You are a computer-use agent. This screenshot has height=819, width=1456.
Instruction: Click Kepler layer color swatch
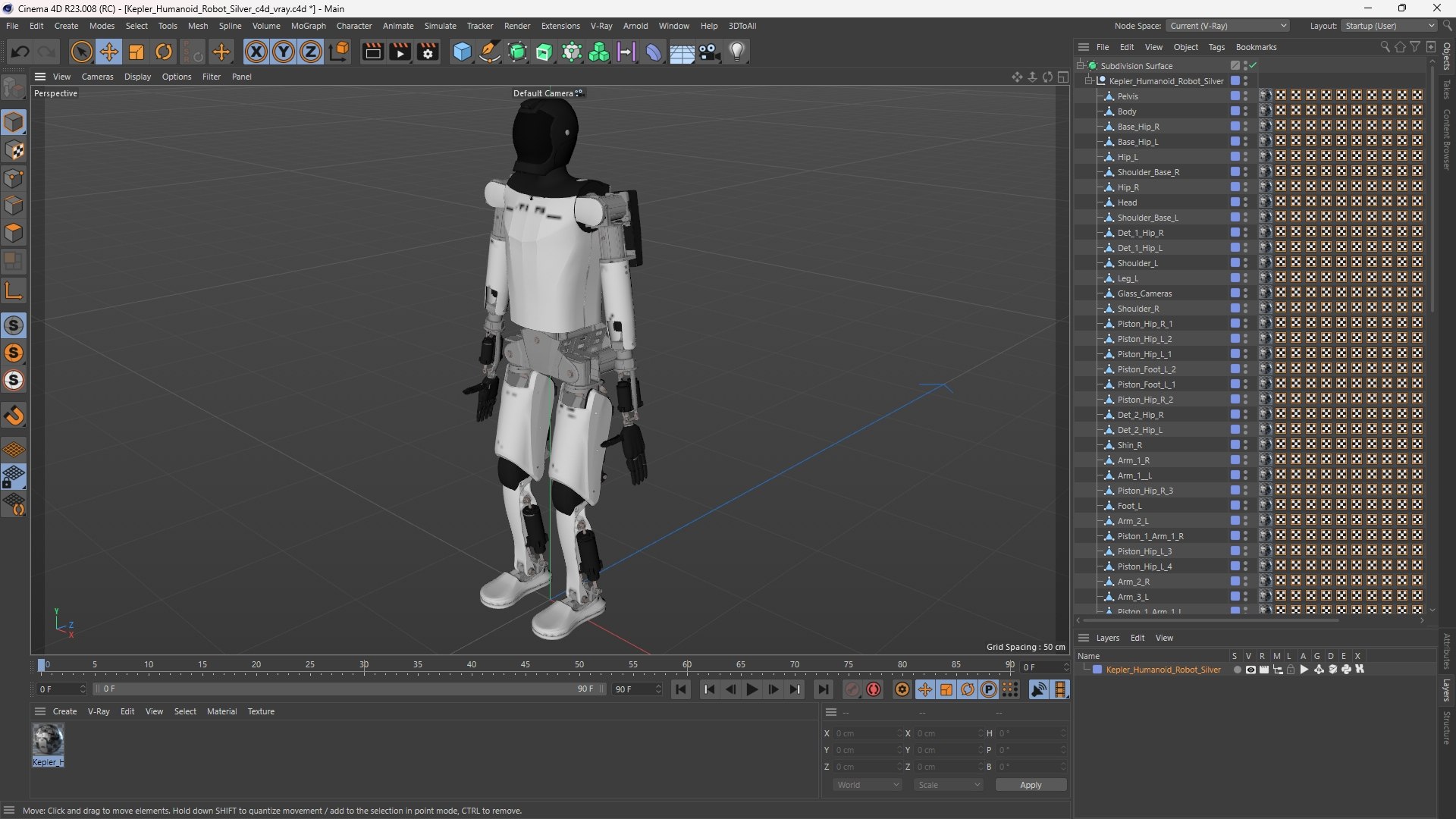[x=1097, y=670]
